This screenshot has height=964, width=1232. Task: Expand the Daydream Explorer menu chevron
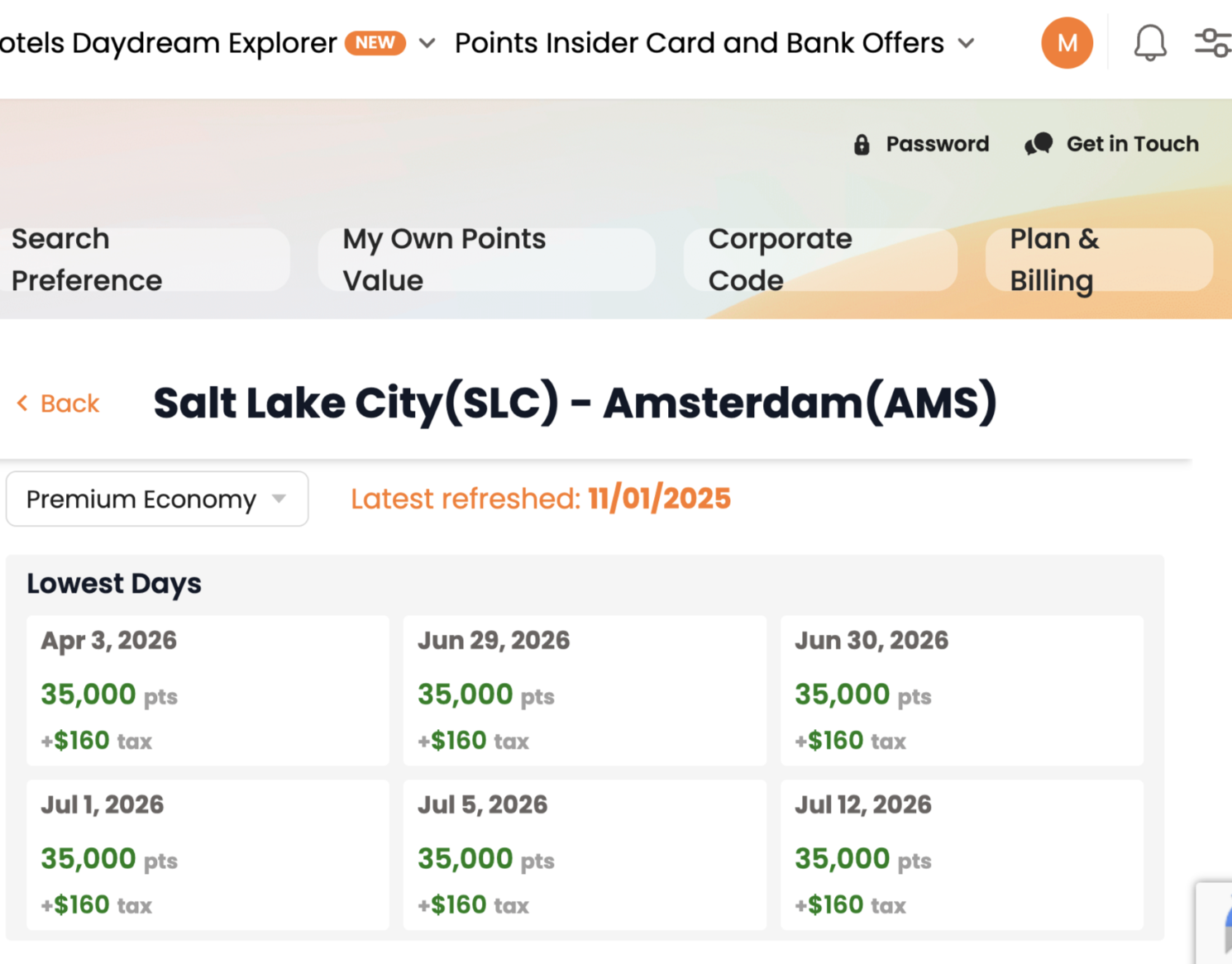coord(427,43)
